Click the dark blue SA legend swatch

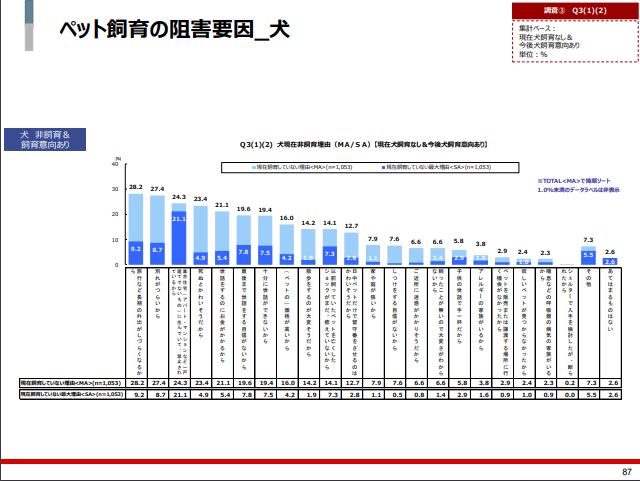point(383,167)
